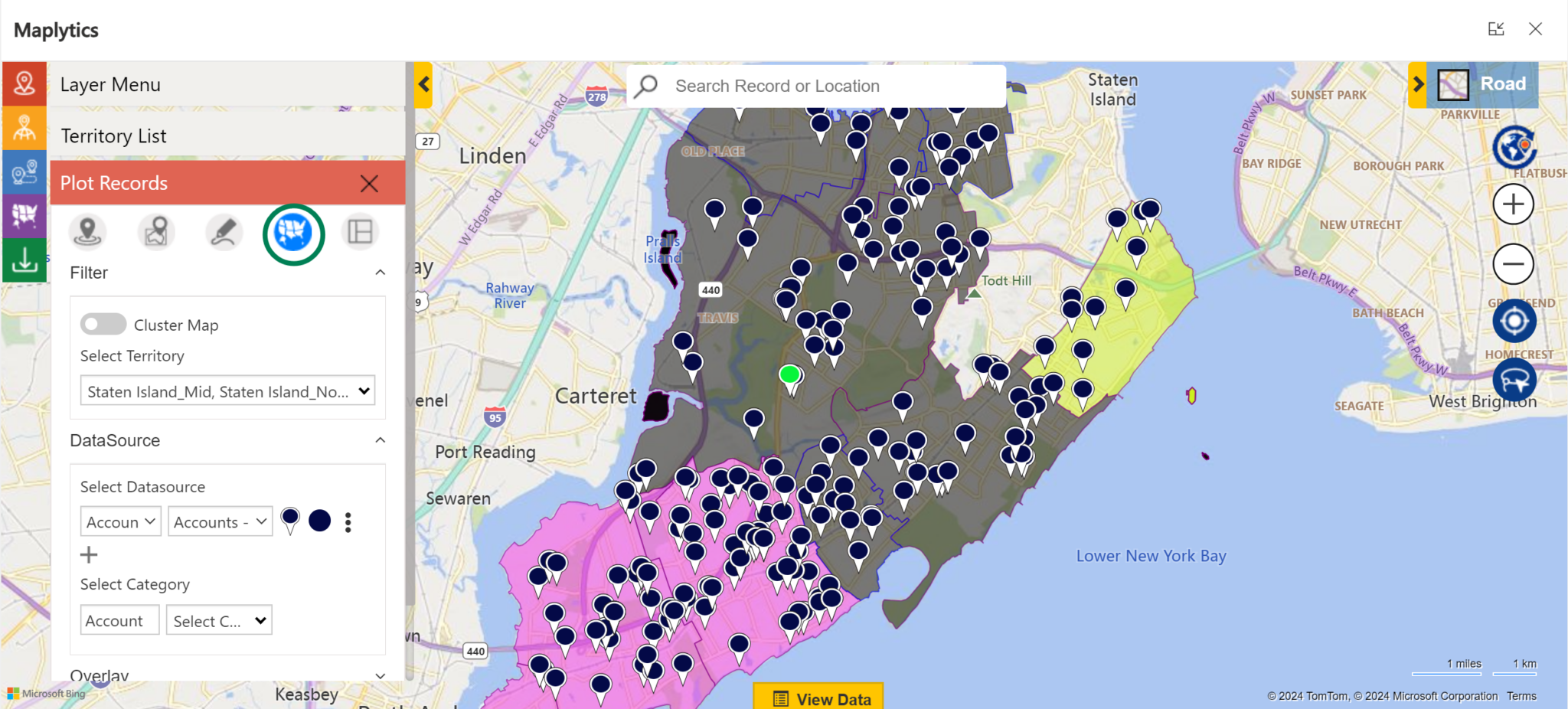1568x709 pixels.
Task: Select the plot-by-location pin icon
Action: coord(87,231)
